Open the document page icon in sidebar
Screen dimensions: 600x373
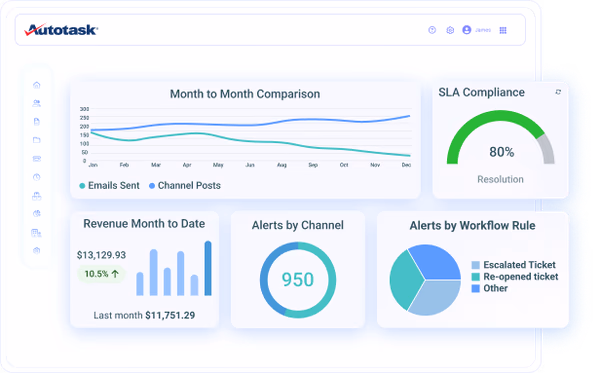tap(37, 122)
